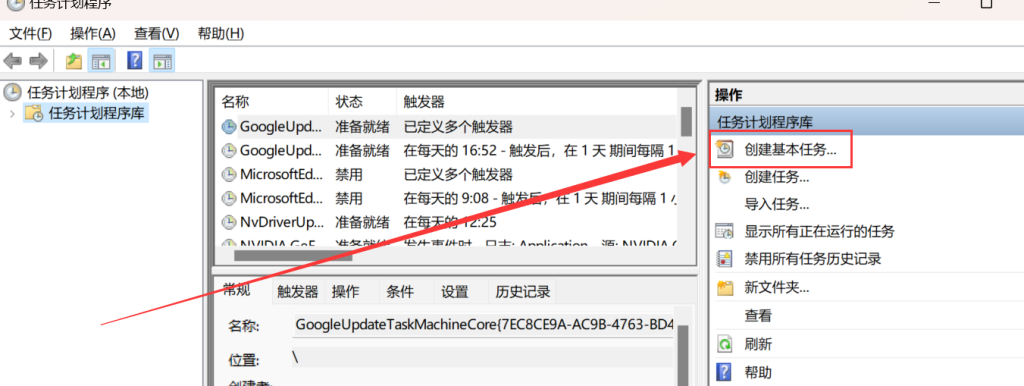Image resolution: width=1024 pixels, height=386 pixels.
Task: Click the 禁用 status of first MicrosoftEd row
Action: click(x=349, y=174)
